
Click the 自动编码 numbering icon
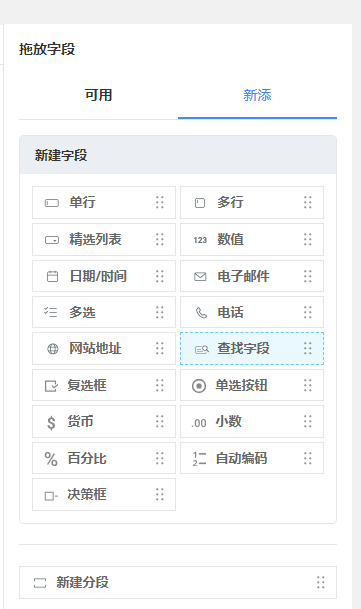(x=199, y=459)
